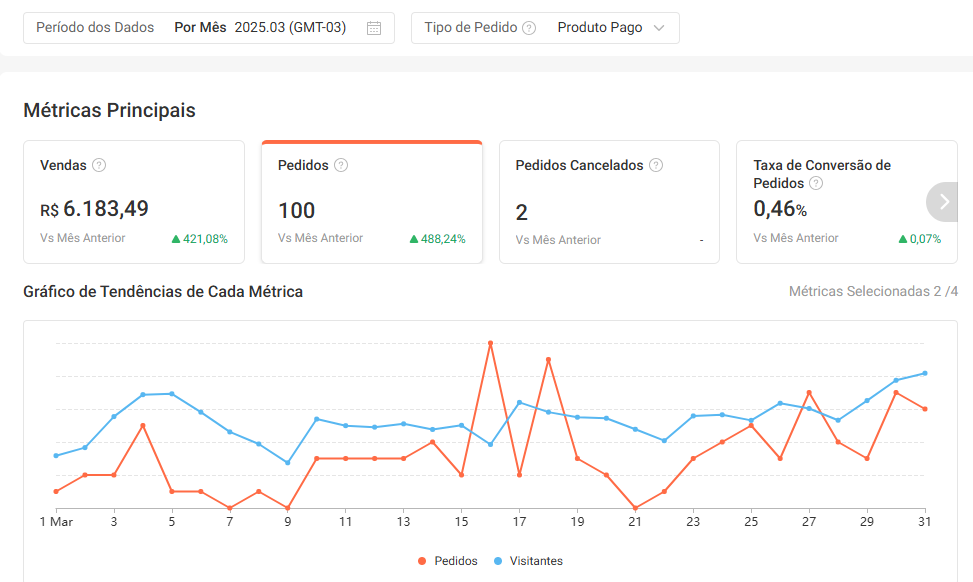Click the help icon beside Vendas
Image resolution: width=973 pixels, height=582 pixels.
[x=99, y=165]
